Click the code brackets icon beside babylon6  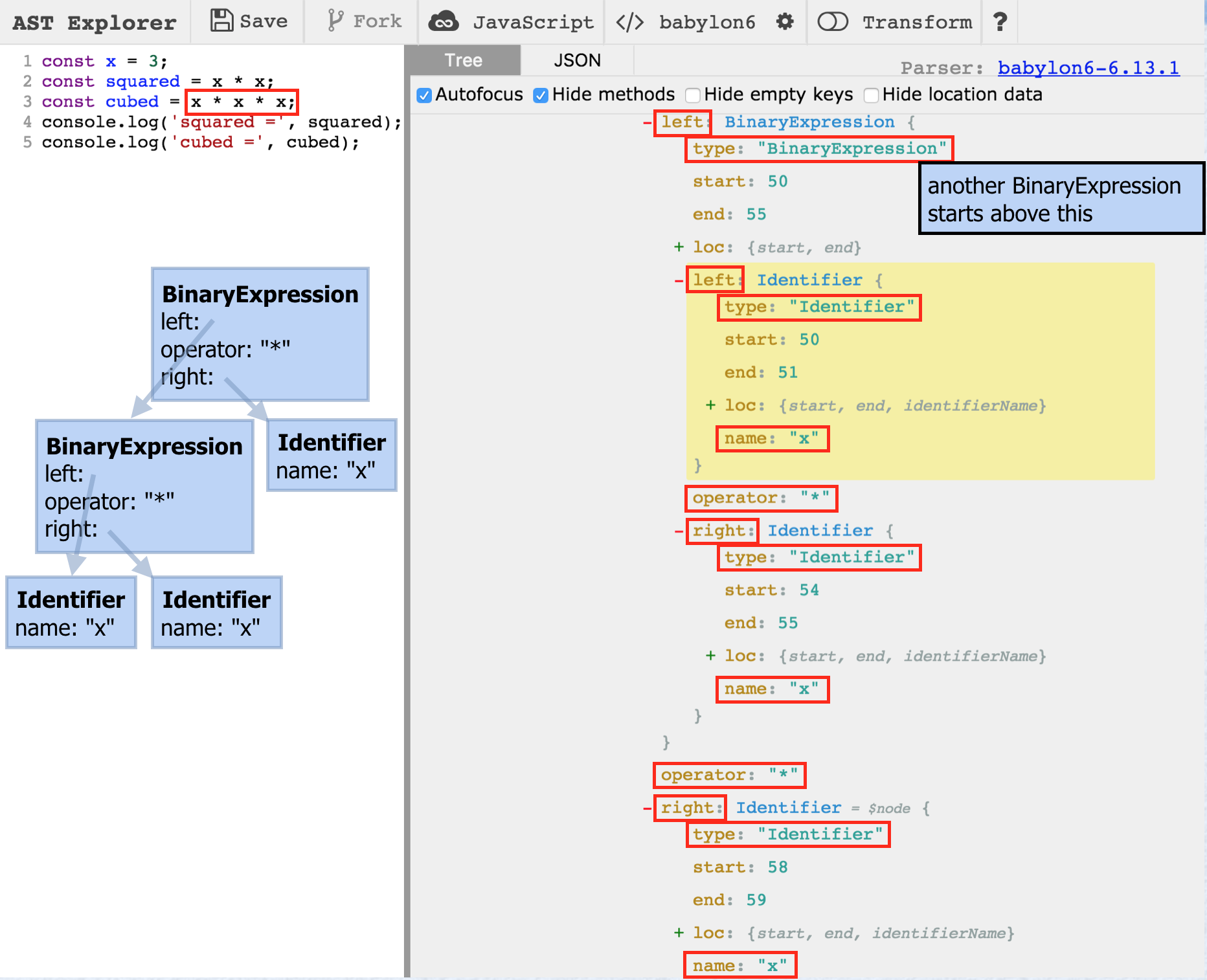coord(629,23)
